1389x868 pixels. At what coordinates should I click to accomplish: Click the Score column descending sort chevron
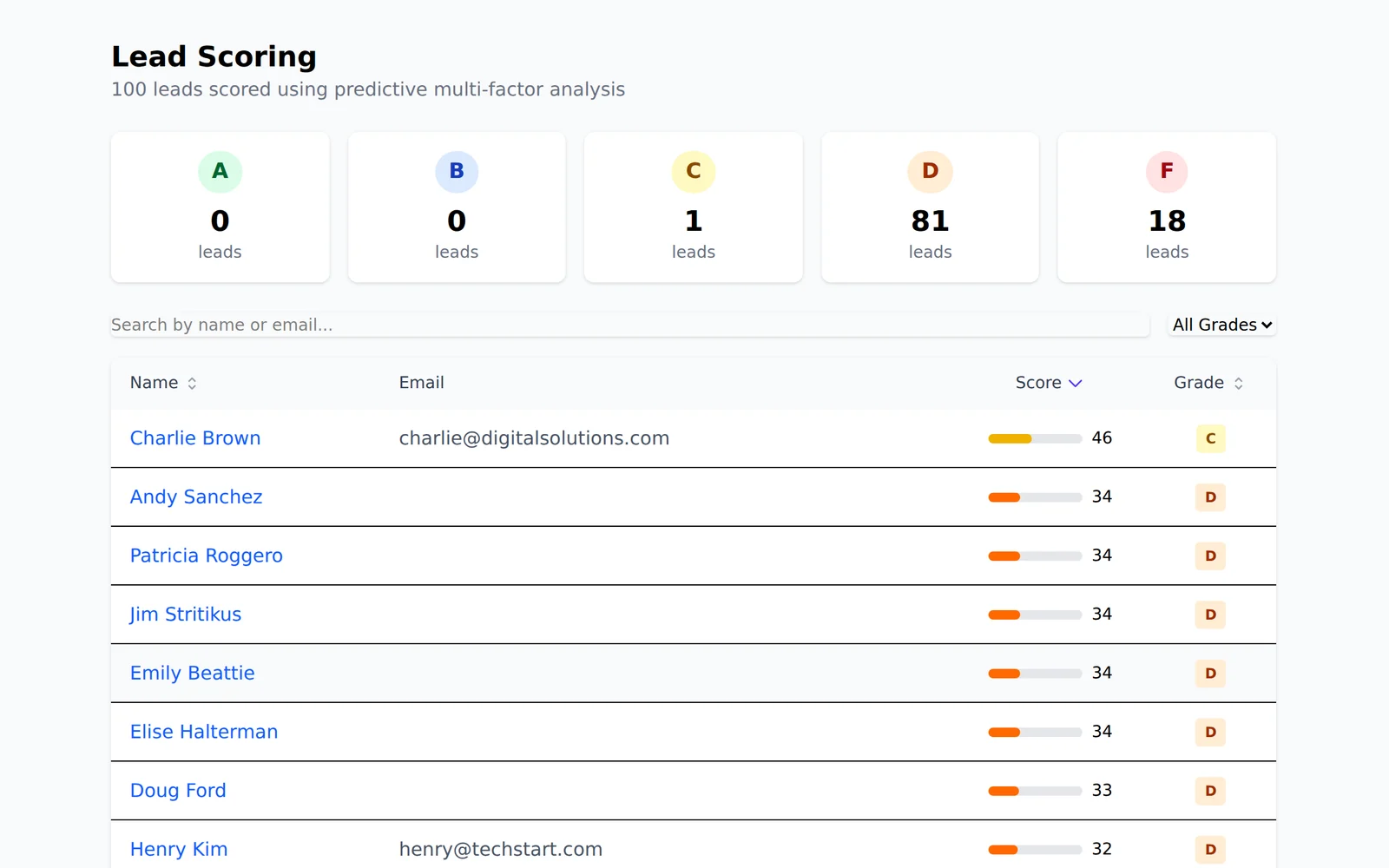1075,383
